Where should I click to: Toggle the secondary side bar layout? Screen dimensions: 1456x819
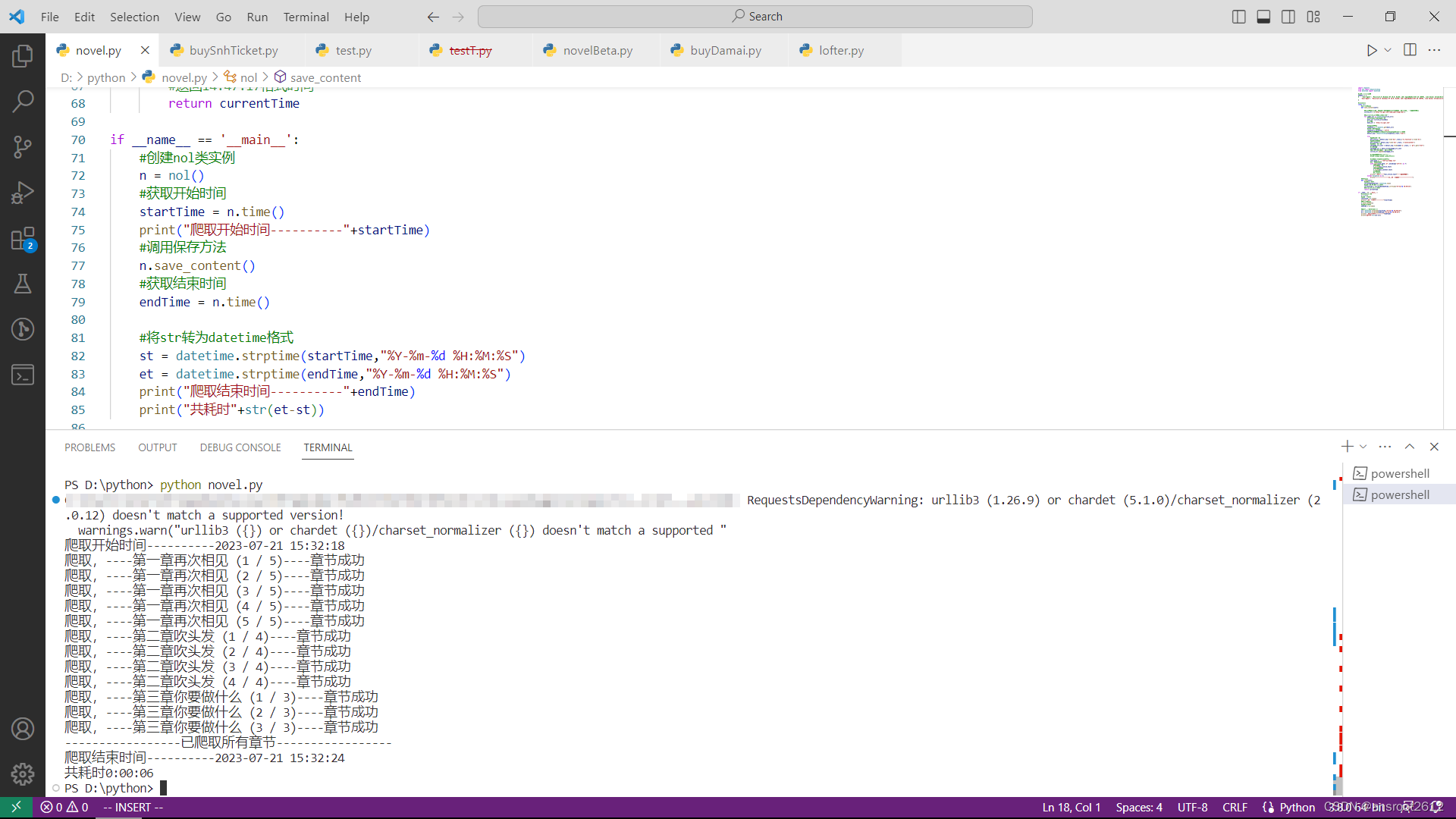click(1288, 17)
